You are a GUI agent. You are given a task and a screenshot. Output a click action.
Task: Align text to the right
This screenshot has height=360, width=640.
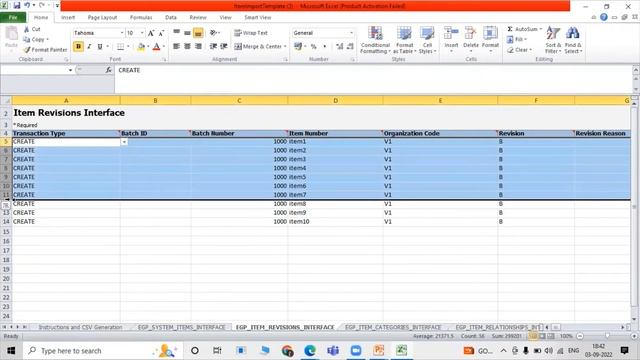click(x=198, y=47)
